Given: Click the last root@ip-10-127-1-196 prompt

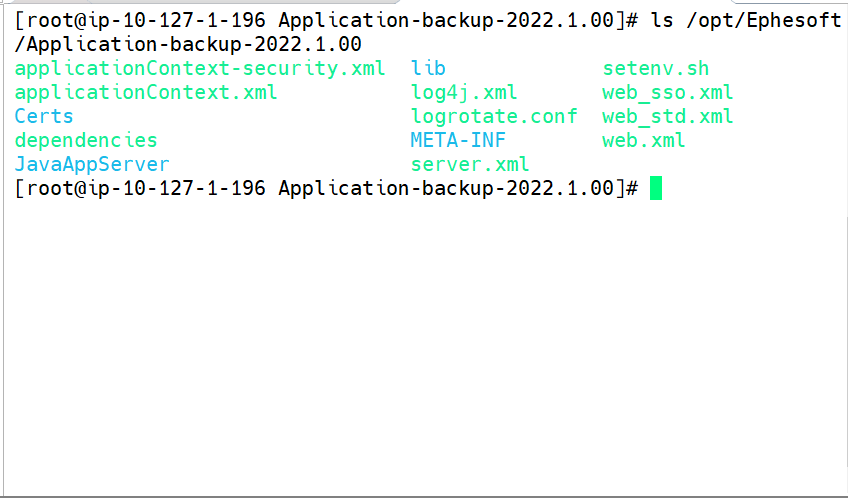Looking at the screenshot, I should click(x=327, y=189).
